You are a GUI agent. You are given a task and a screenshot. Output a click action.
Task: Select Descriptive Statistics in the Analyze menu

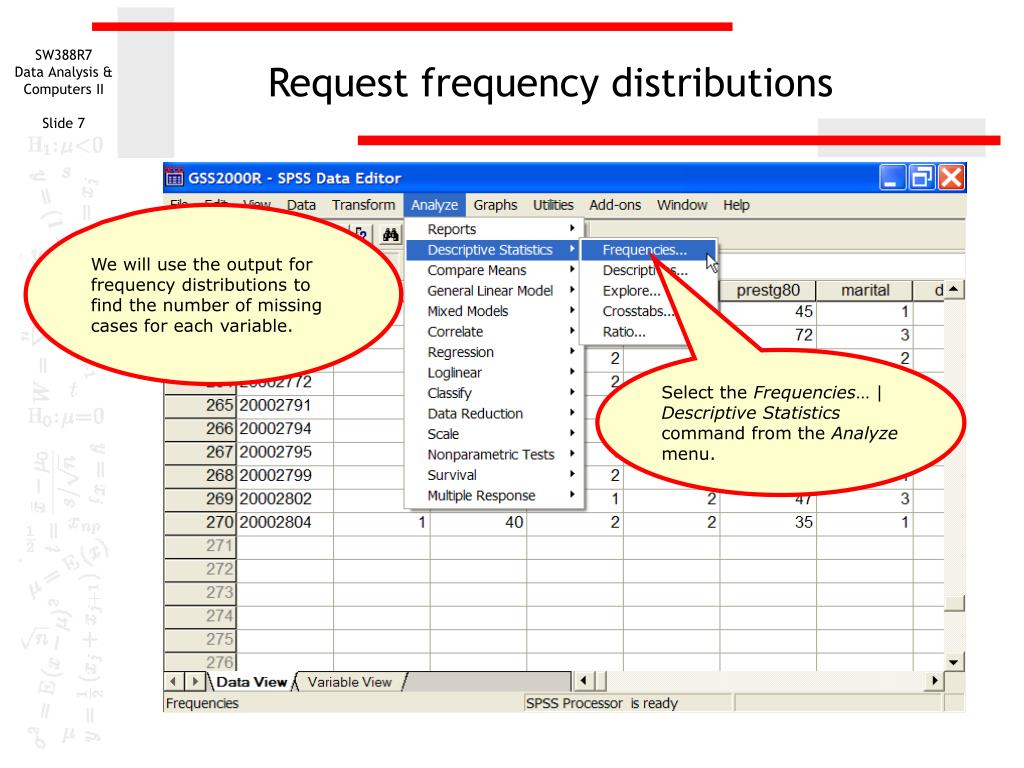point(494,249)
